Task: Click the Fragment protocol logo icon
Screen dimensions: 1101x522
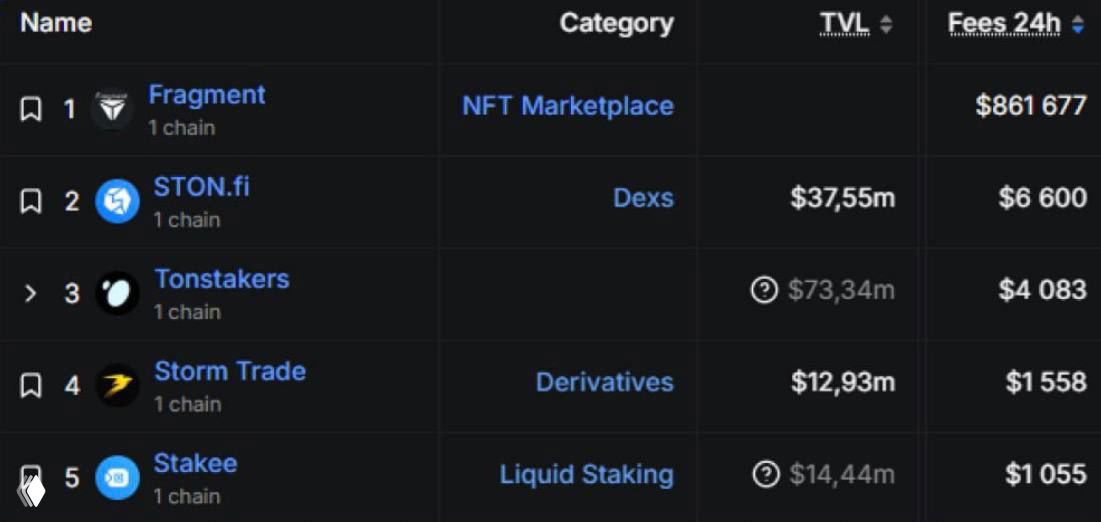Action: coord(112,109)
